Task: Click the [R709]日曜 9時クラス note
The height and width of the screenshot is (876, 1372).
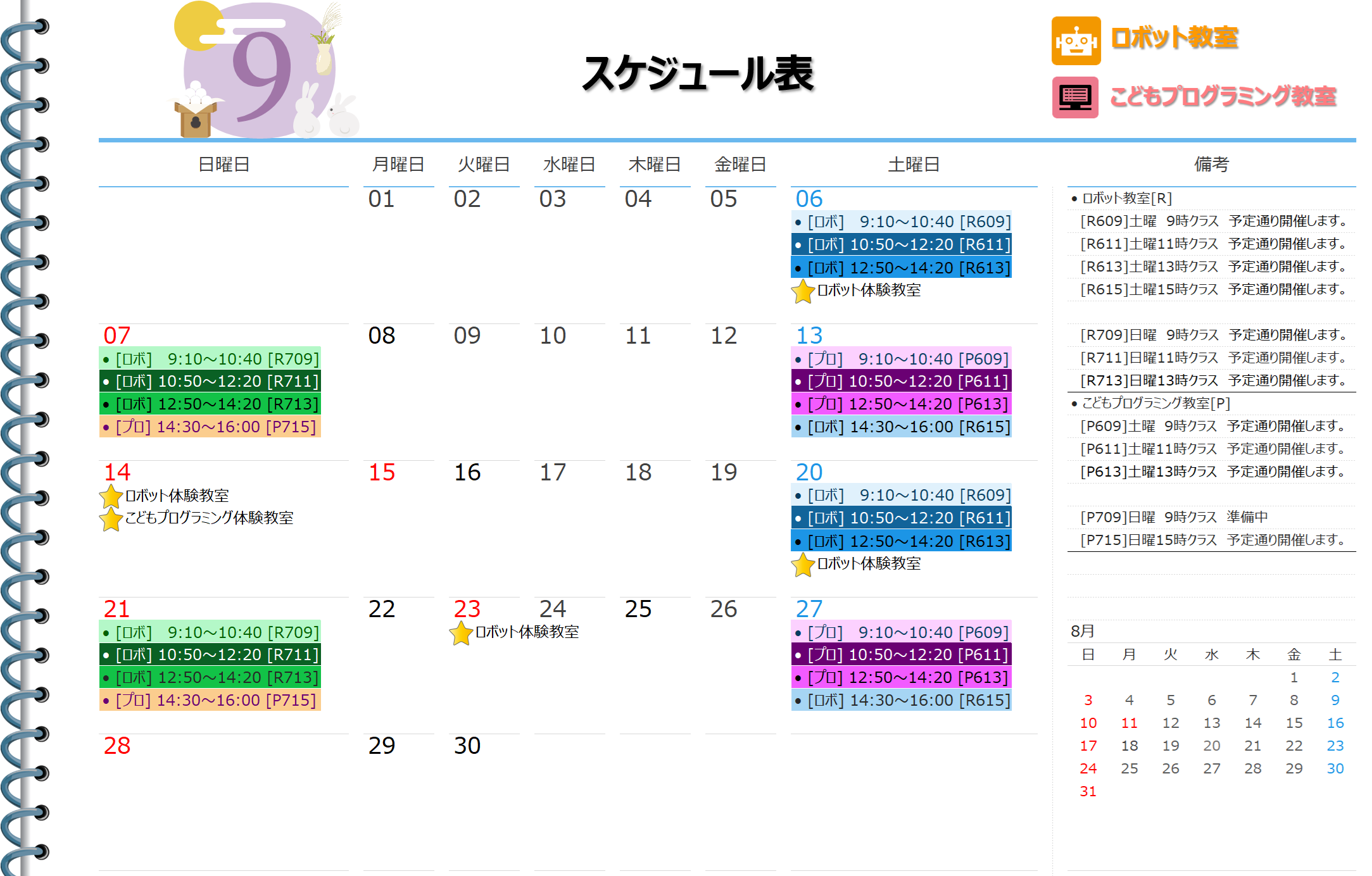Action: click(1214, 335)
